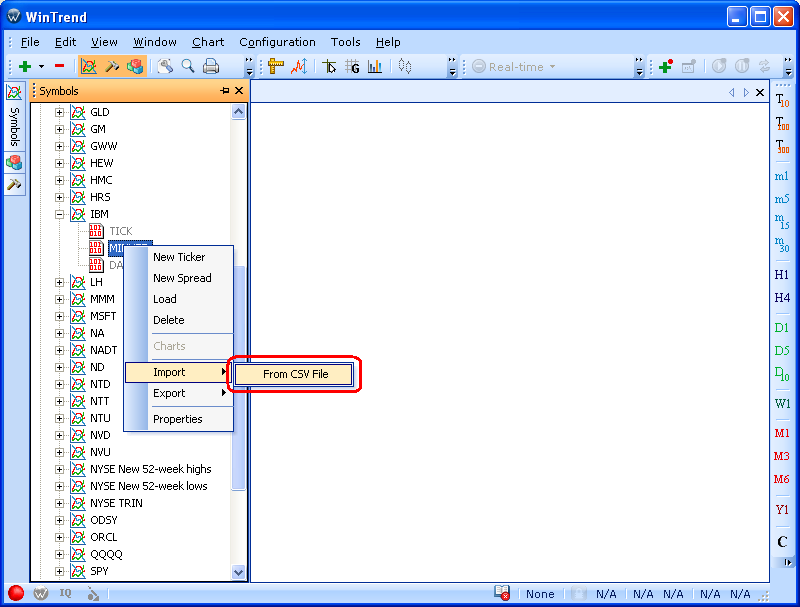Select the H4 four-hour timeframe
This screenshot has height=607, width=800.
(782, 297)
